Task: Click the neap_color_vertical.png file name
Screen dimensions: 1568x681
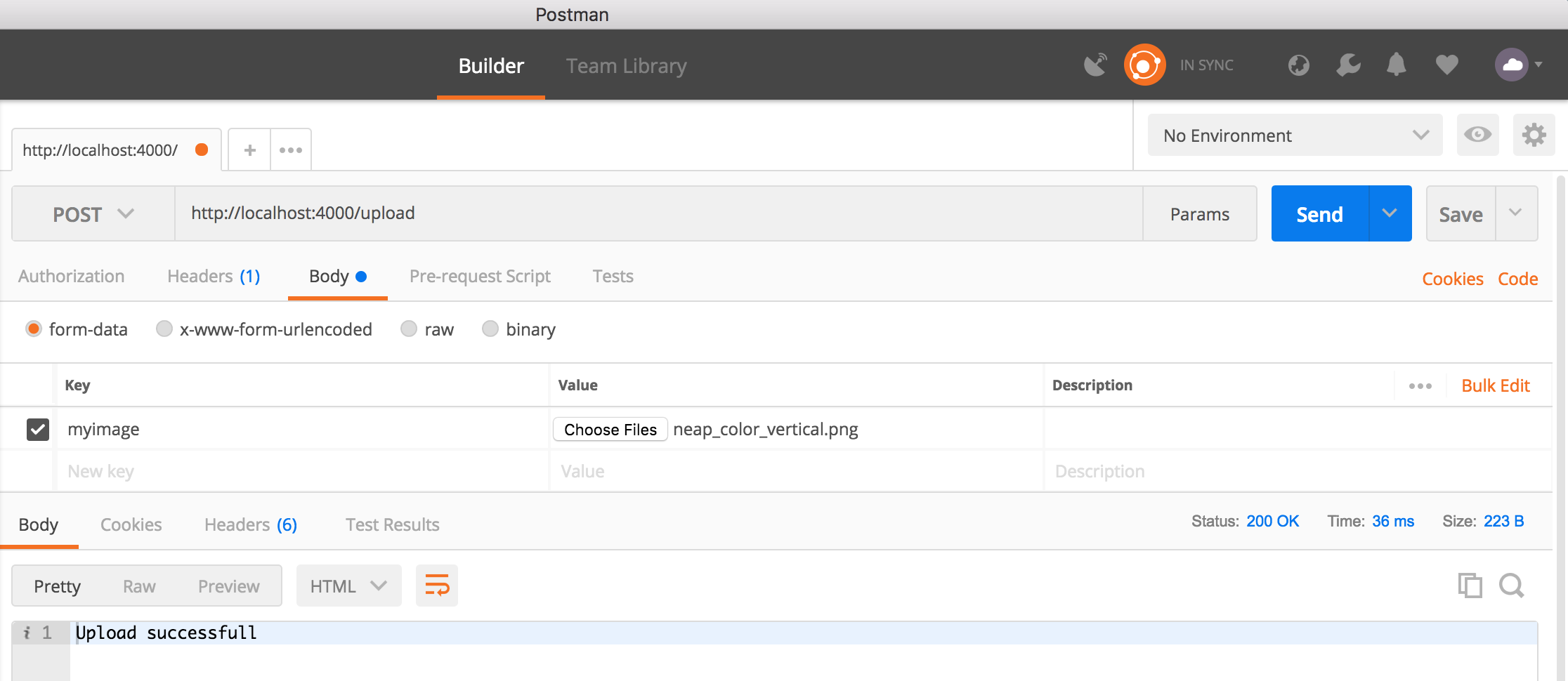Action: [766, 429]
